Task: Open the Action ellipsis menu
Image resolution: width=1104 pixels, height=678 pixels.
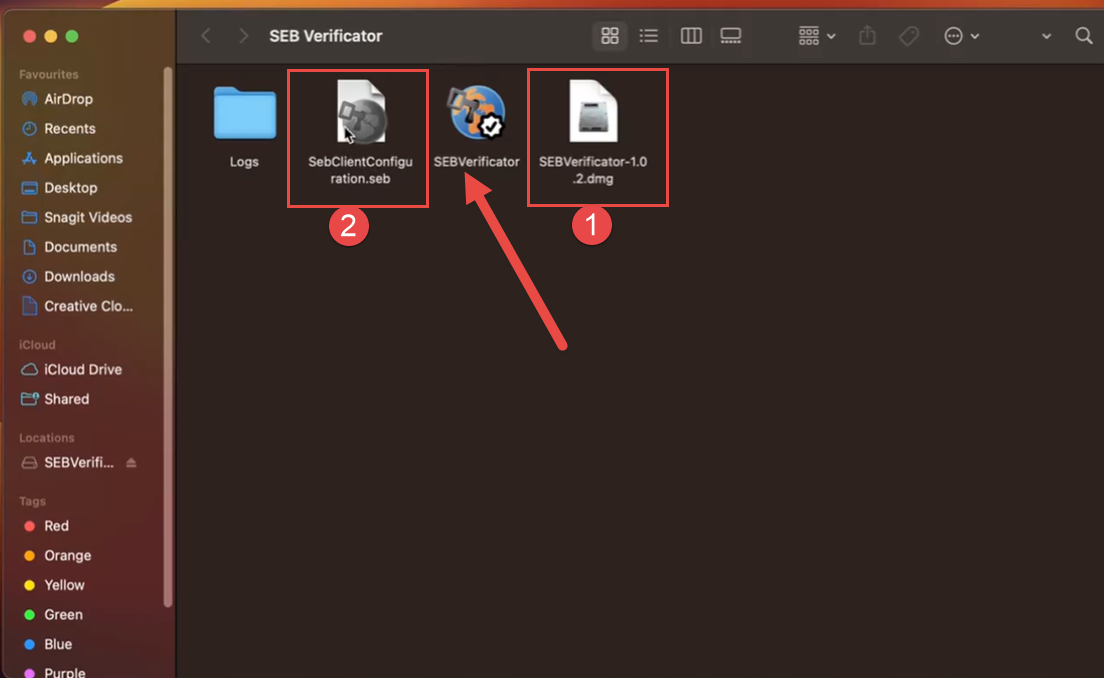Action: point(961,36)
